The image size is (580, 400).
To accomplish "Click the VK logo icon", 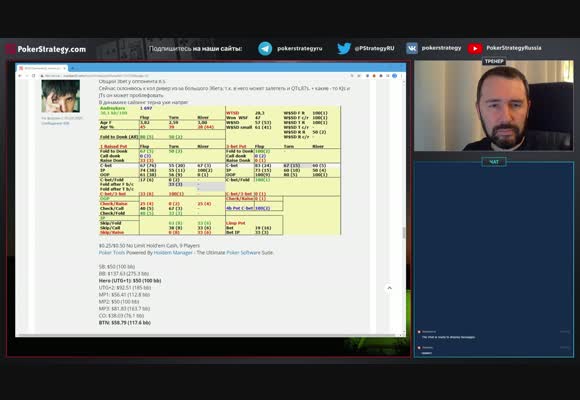I will click(412, 48).
